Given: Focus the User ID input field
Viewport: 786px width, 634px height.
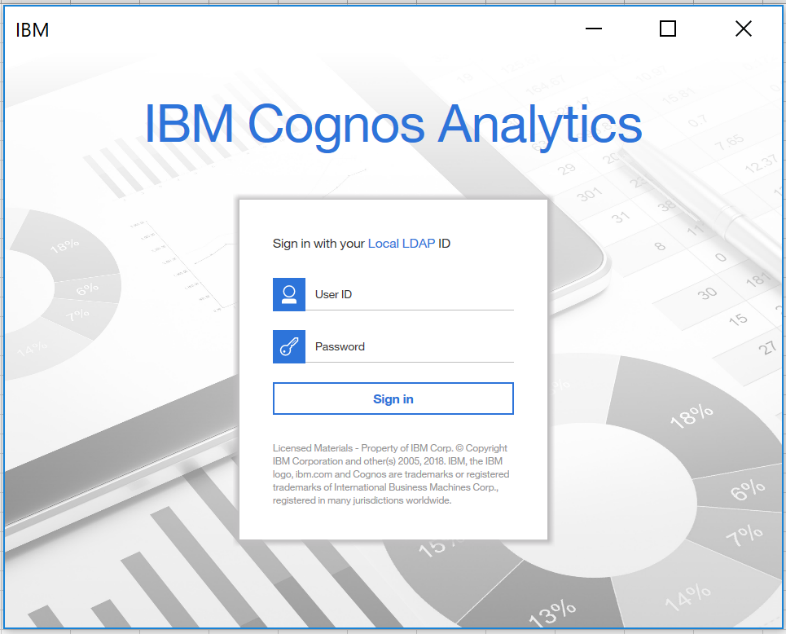Looking at the screenshot, I should coord(412,294).
